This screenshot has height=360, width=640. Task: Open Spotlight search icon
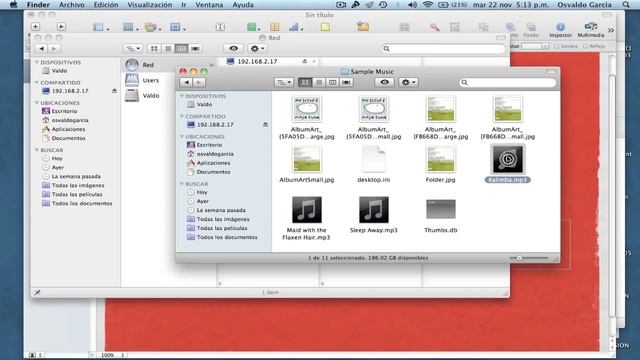point(626,5)
